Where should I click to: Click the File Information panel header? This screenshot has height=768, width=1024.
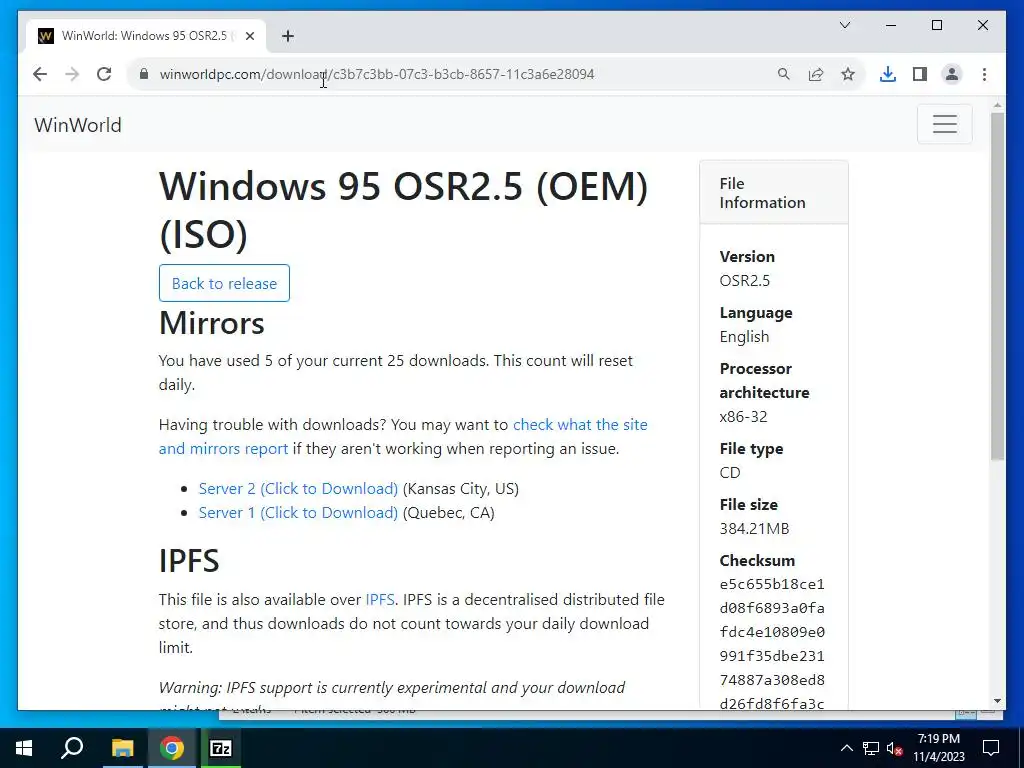[x=774, y=193]
